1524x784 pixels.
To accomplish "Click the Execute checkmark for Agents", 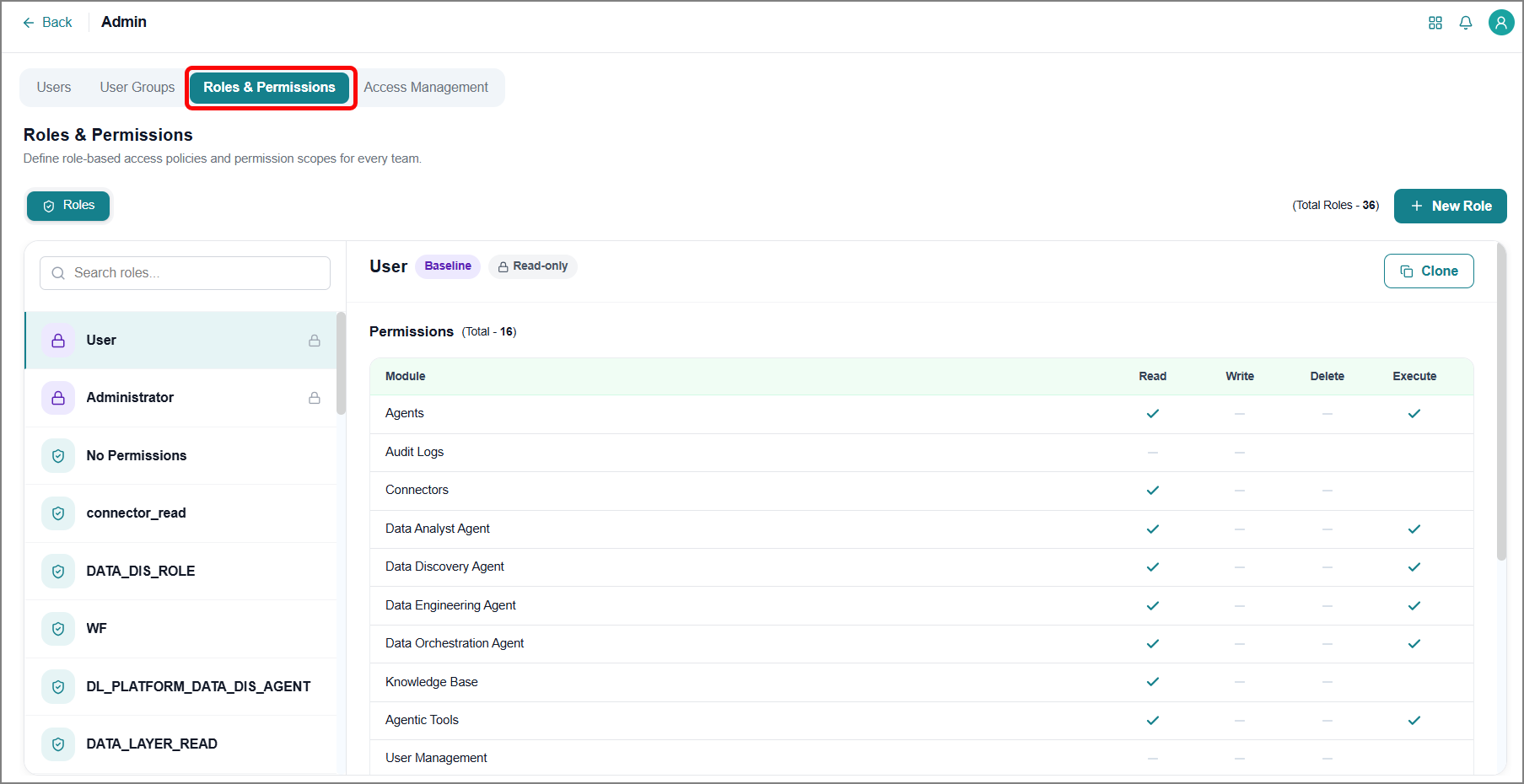I will tap(1414, 414).
